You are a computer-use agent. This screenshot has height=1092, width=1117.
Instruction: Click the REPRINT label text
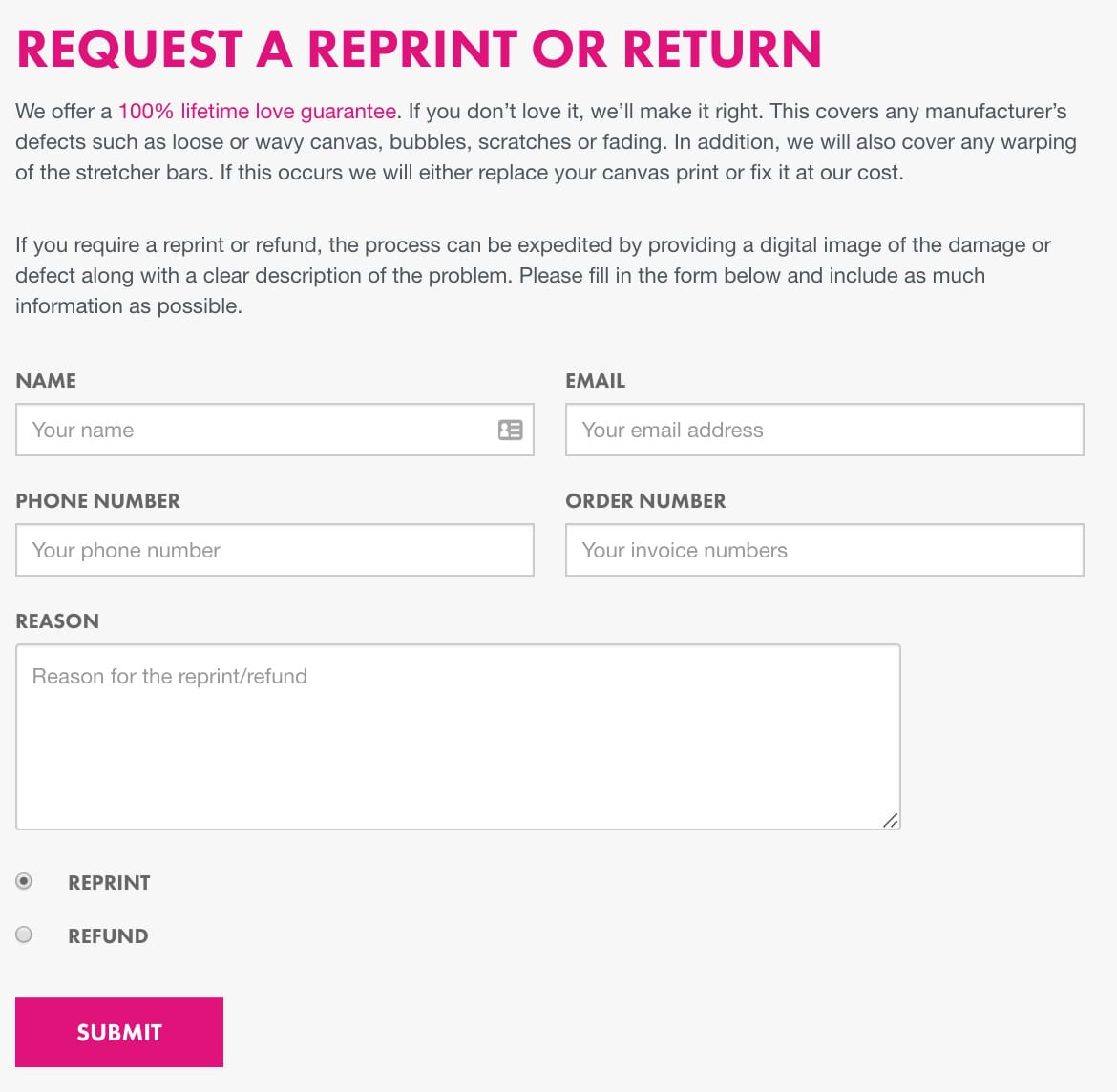click(x=109, y=883)
